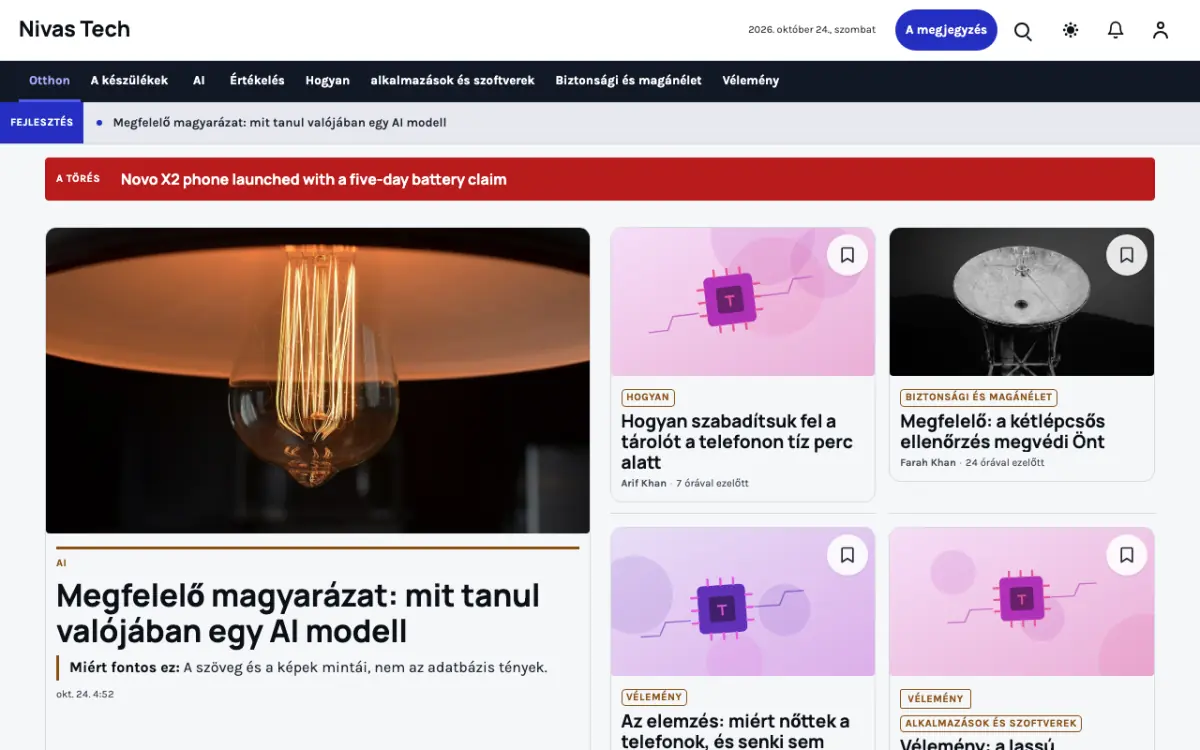Viewport: 1200px width, 750px height.
Task: Open headline 'Az elemzés: miért nőttek'
Action: coord(735,731)
